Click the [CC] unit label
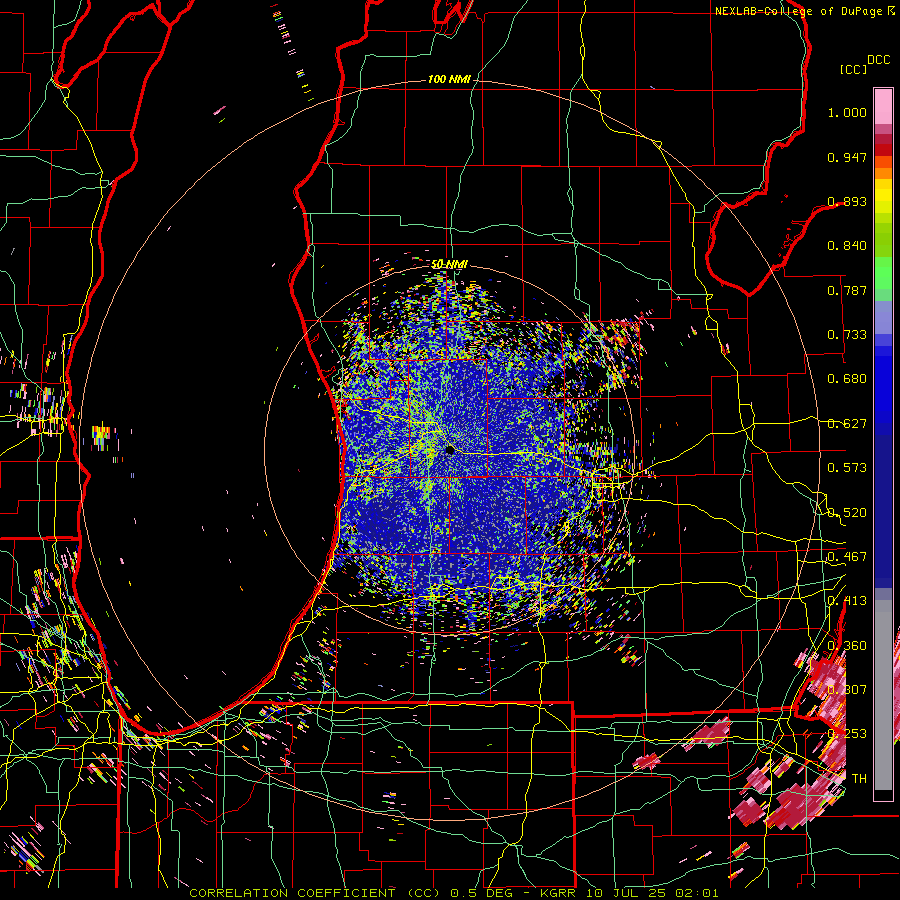The width and height of the screenshot is (900, 900). (854, 69)
